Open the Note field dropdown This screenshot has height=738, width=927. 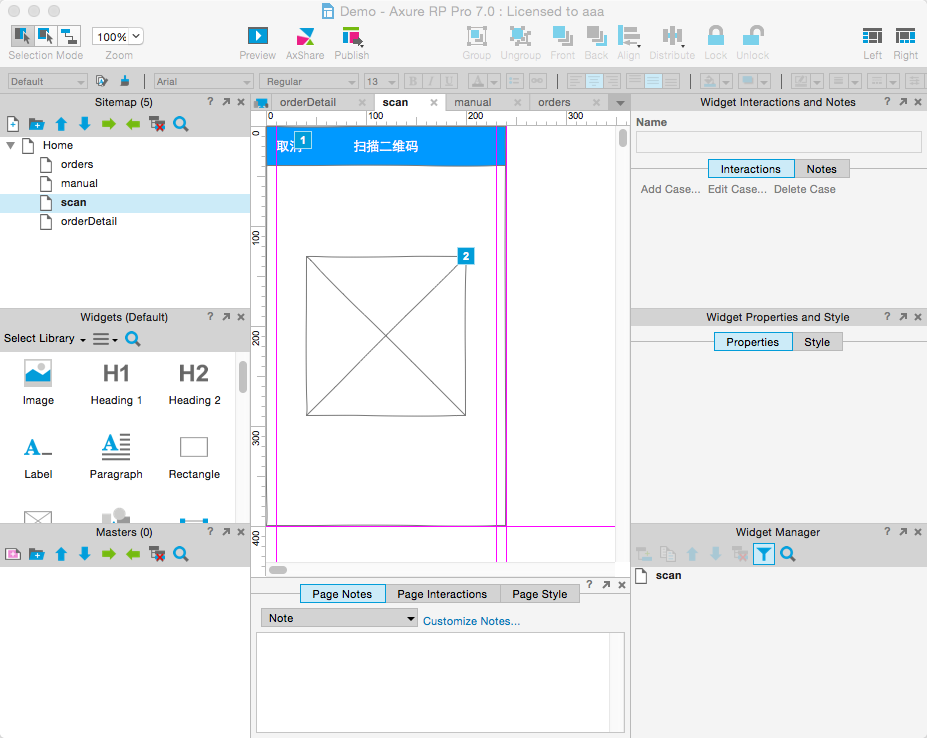coord(339,618)
